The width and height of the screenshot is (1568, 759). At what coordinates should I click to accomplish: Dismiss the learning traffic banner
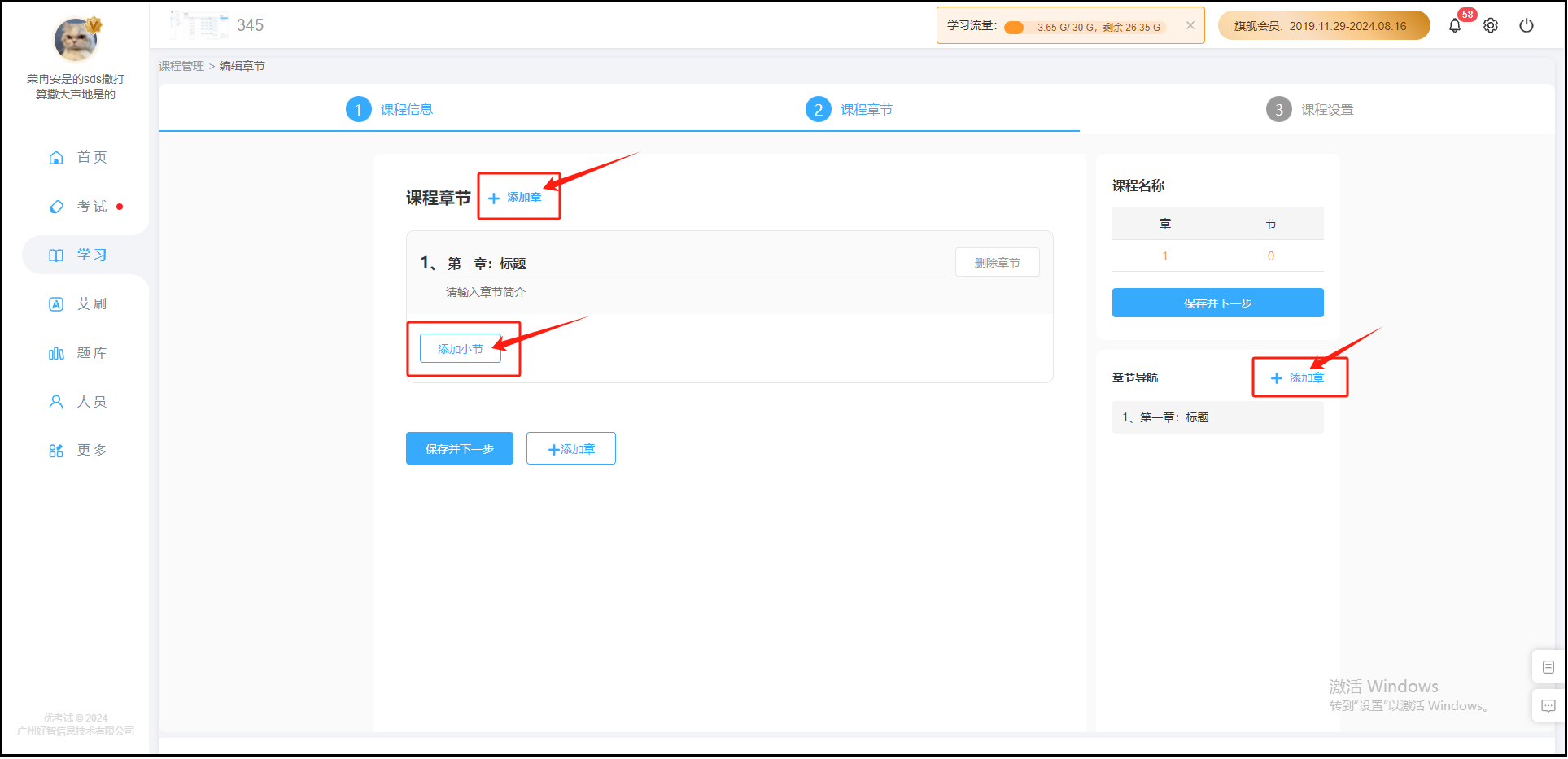tap(1190, 25)
